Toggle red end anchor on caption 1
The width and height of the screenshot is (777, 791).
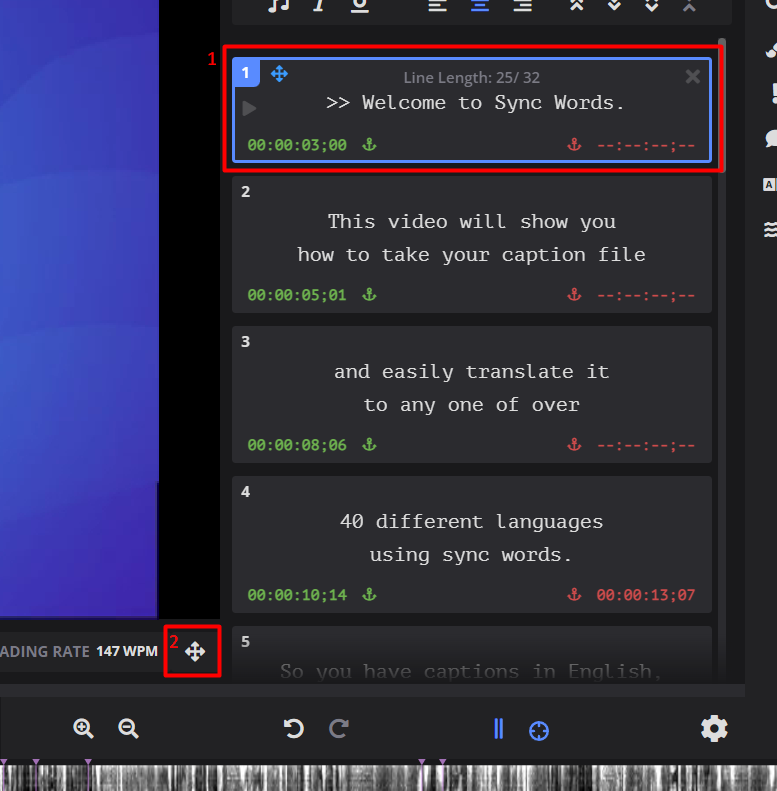point(574,145)
